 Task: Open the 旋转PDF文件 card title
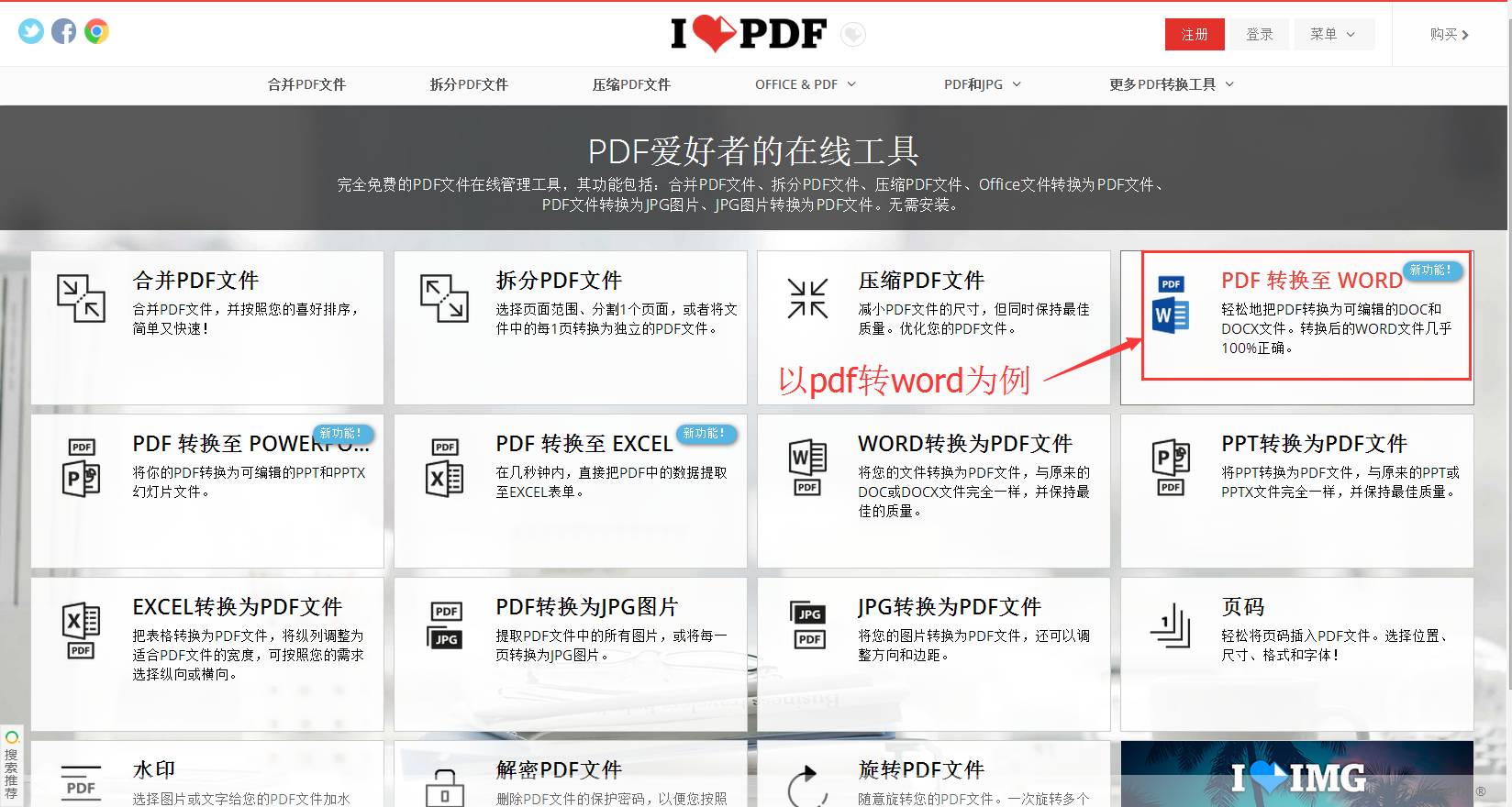click(x=921, y=769)
